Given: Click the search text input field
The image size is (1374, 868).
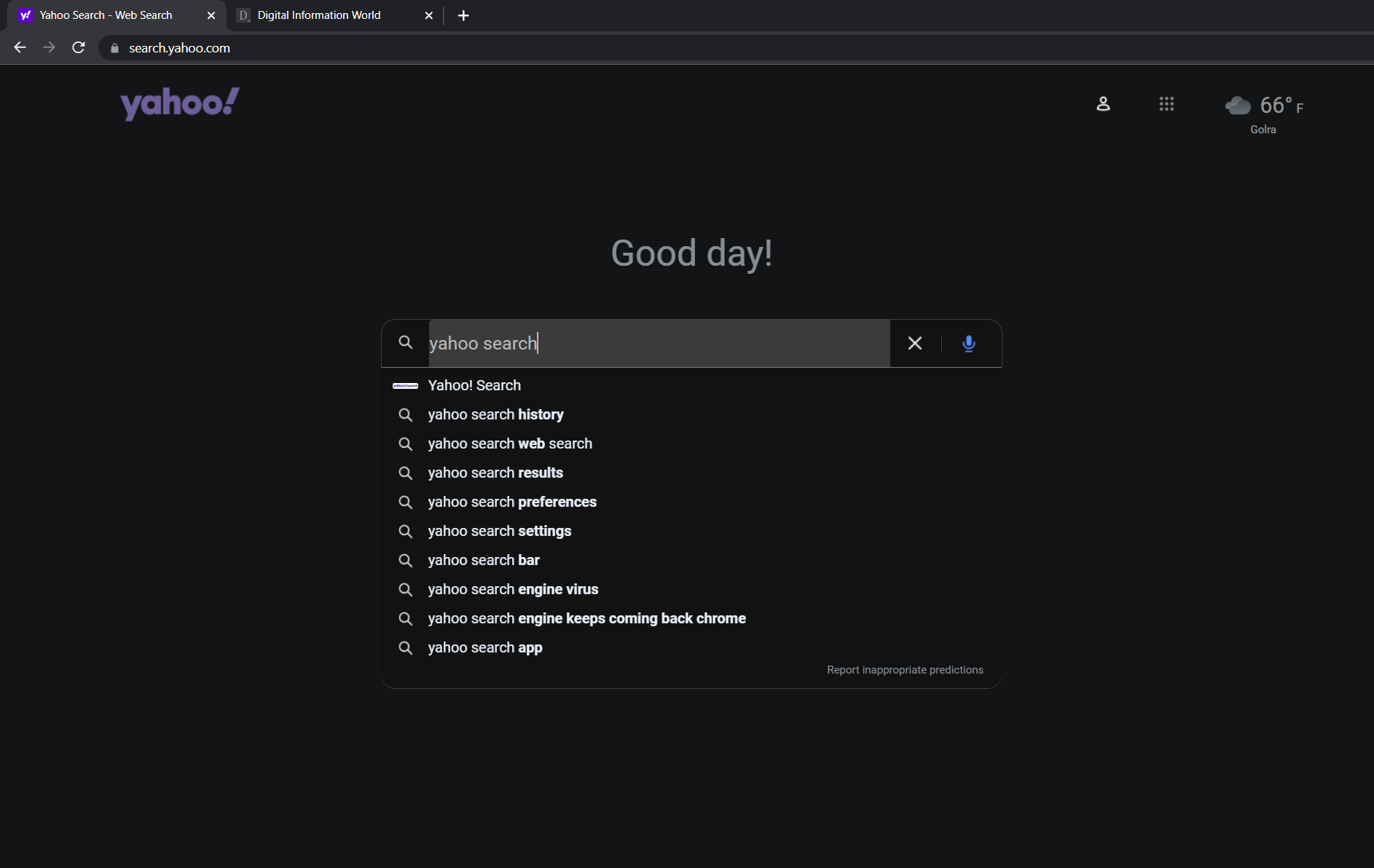Looking at the screenshot, I should tap(659, 343).
